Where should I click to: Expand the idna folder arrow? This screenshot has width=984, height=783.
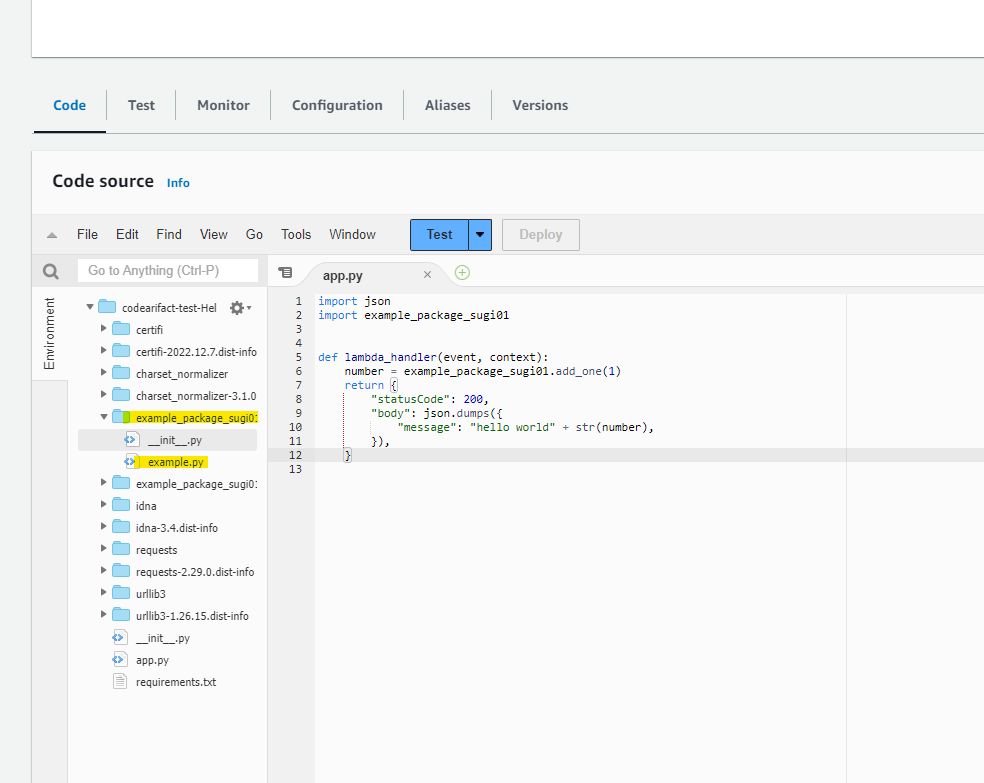click(104, 504)
